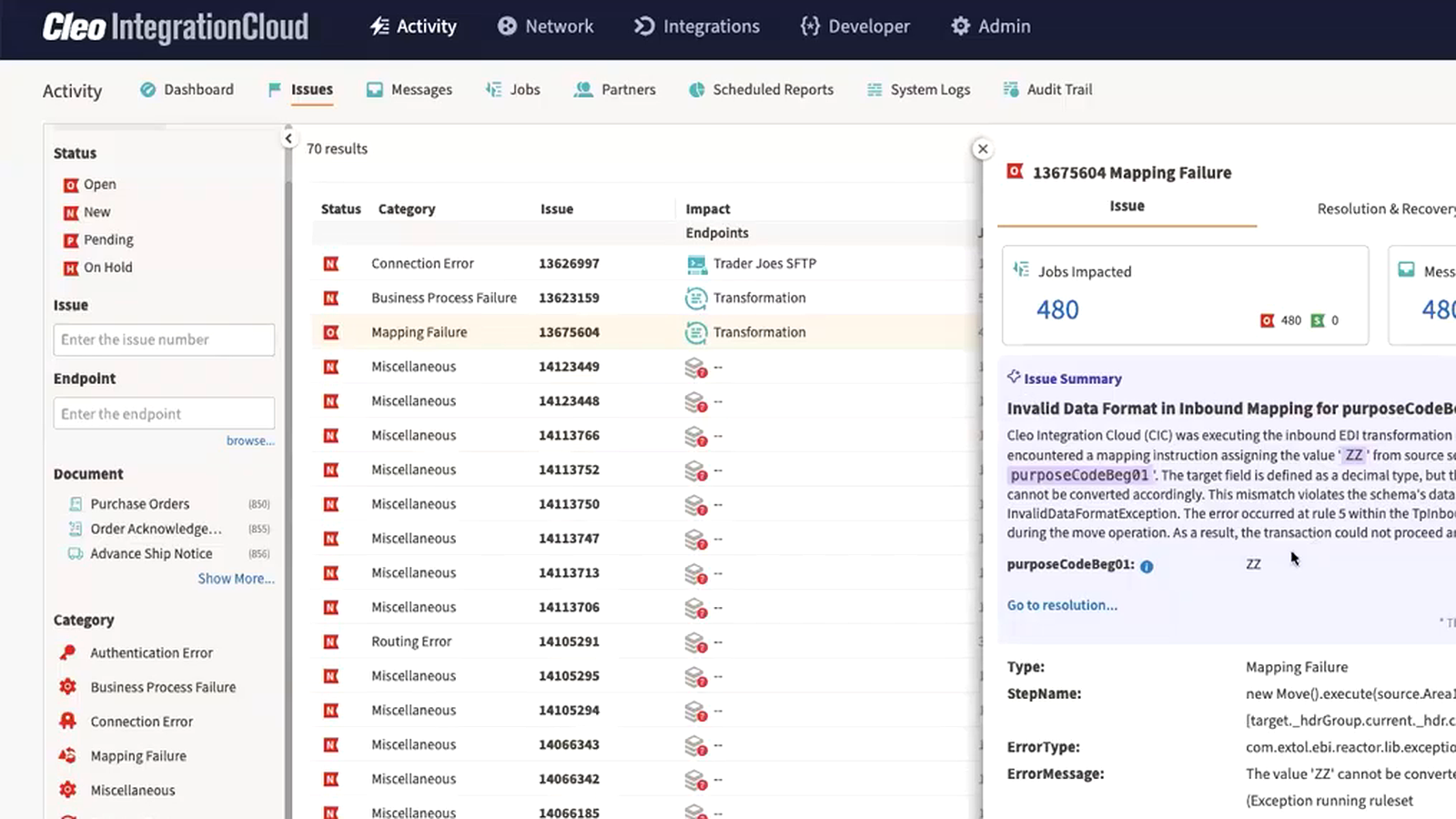Switch to the Scheduled Reports tab
The image size is (1456, 819).
762,89
